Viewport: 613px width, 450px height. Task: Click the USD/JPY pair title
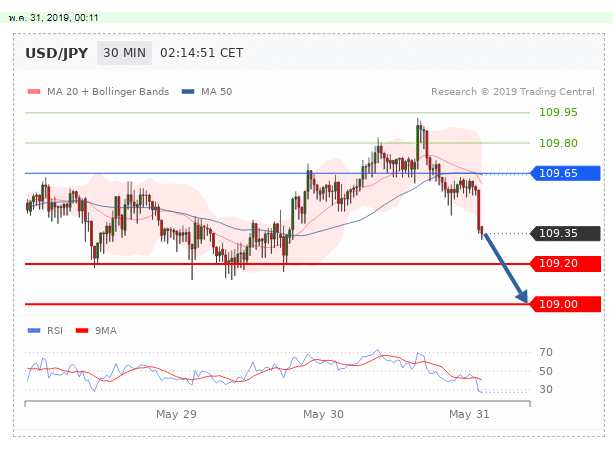[57, 53]
